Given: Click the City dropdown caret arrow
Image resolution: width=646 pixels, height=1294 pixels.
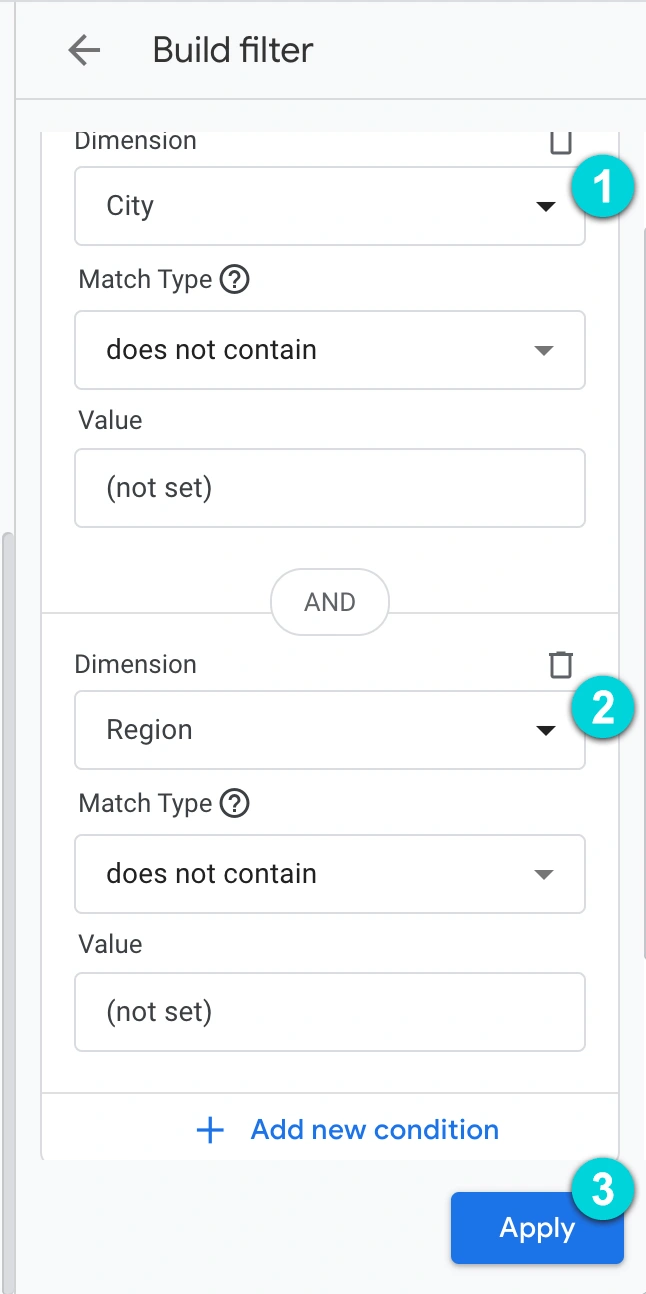Looking at the screenshot, I should 545,207.
